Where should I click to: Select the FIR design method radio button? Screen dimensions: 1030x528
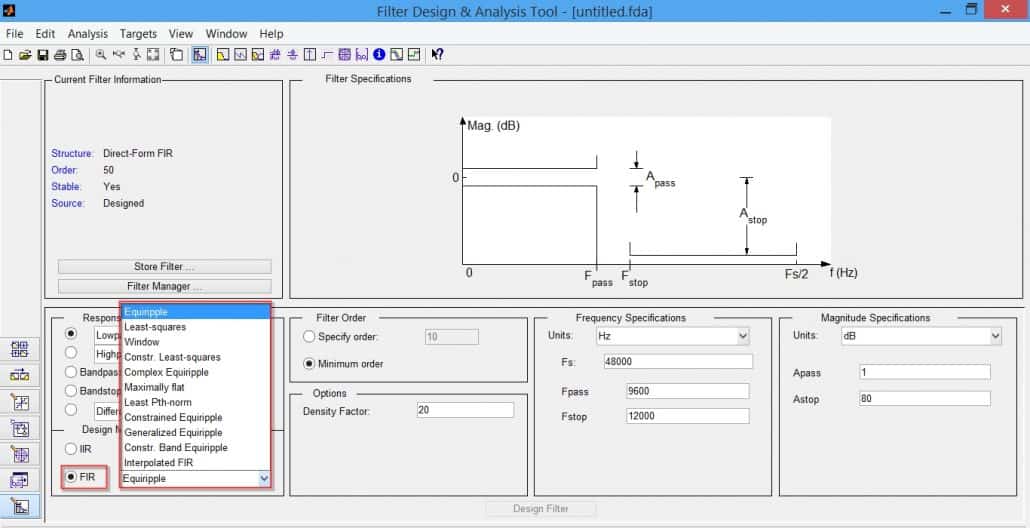tap(71, 477)
